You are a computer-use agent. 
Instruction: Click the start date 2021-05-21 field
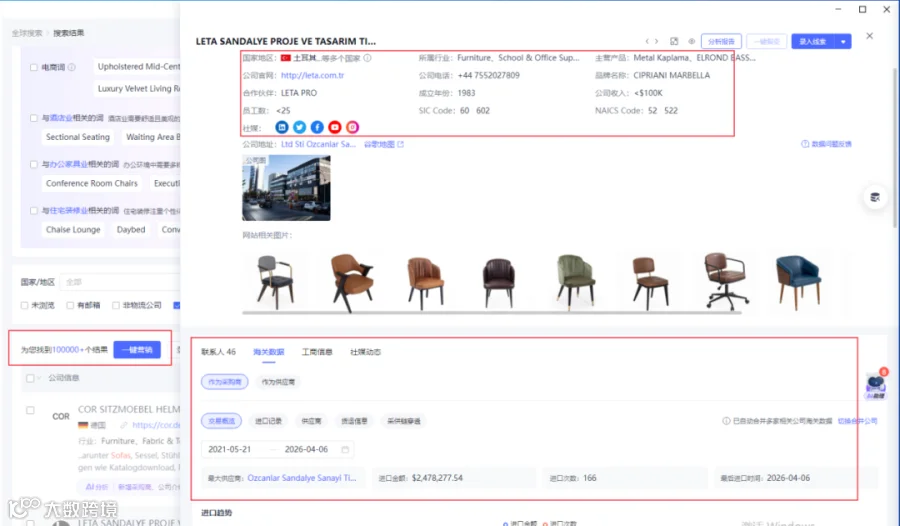[230, 449]
